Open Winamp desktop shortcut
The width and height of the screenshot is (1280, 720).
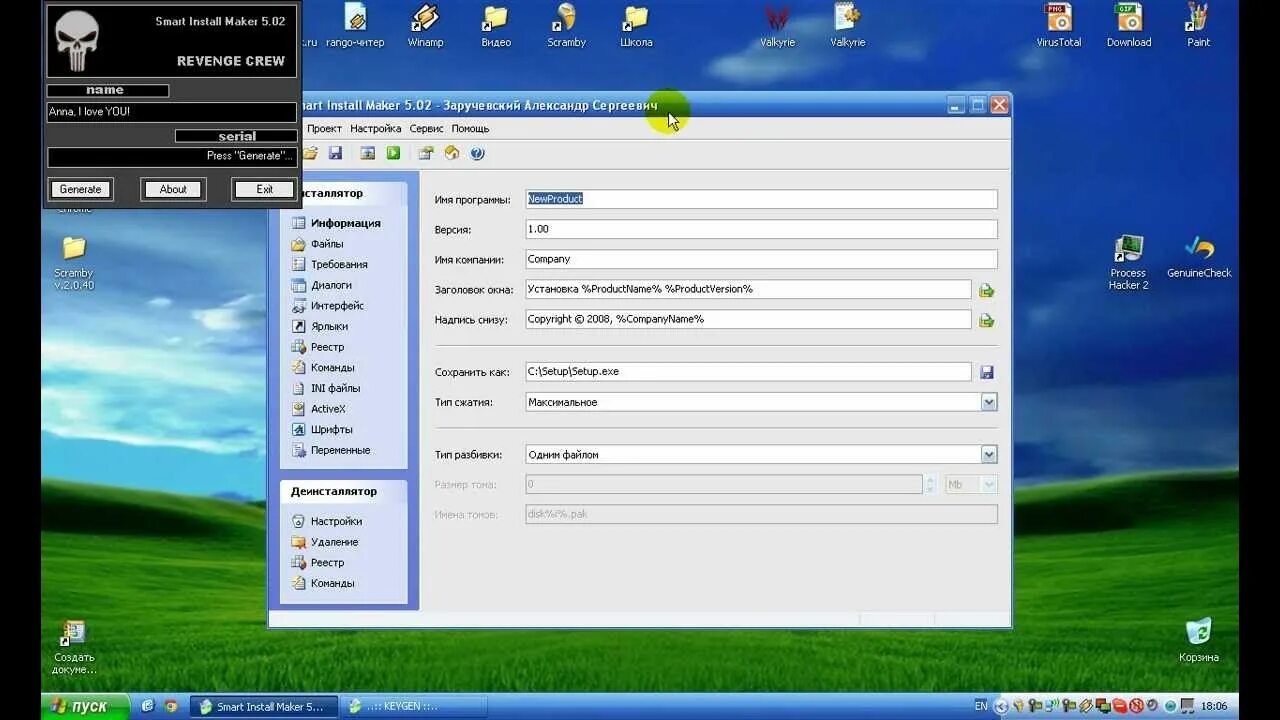tap(425, 25)
